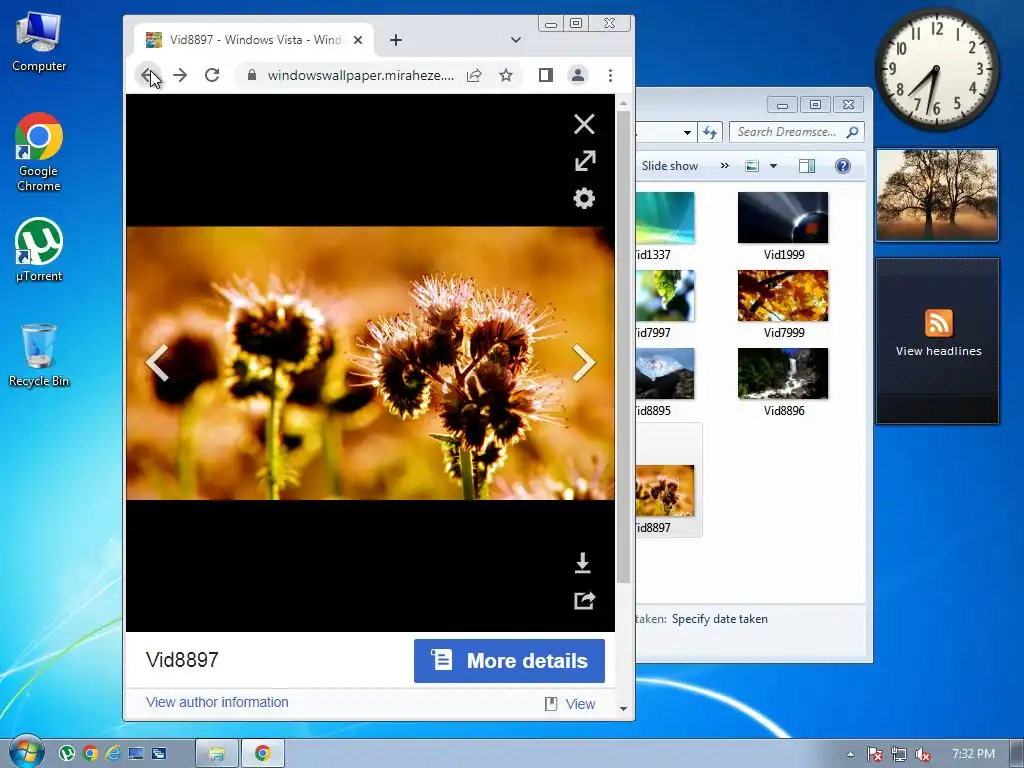Image resolution: width=1024 pixels, height=768 pixels.
Task: Click the Search Dreamscene field
Action: (797, 132)
